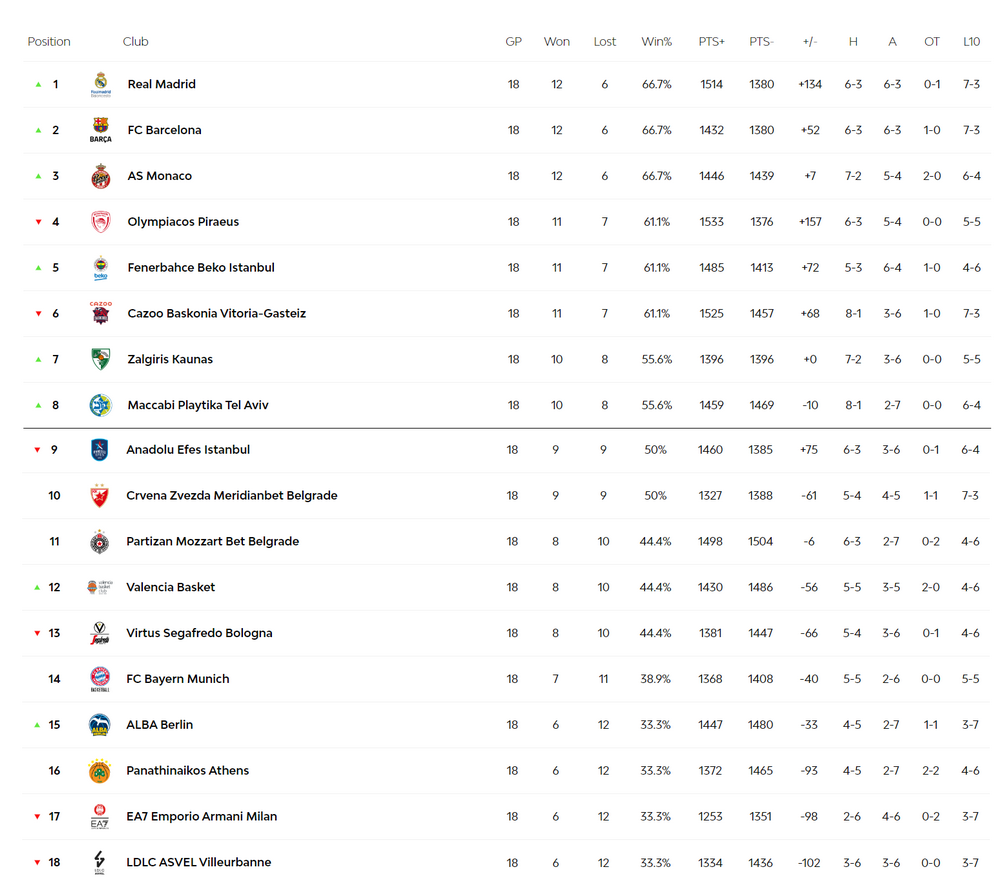Open Cazoo Baskonia Vitoria-Gasteiz club page
The width and height of the screenshot is (1000, 882).
point(217,313)
